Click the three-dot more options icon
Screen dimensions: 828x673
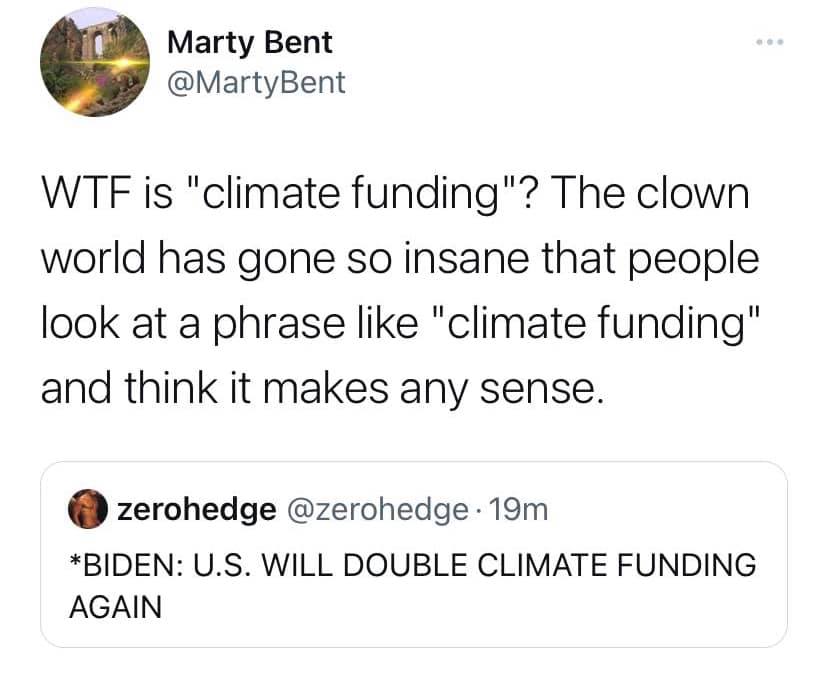pyautogui.click(x=771, y=43)
